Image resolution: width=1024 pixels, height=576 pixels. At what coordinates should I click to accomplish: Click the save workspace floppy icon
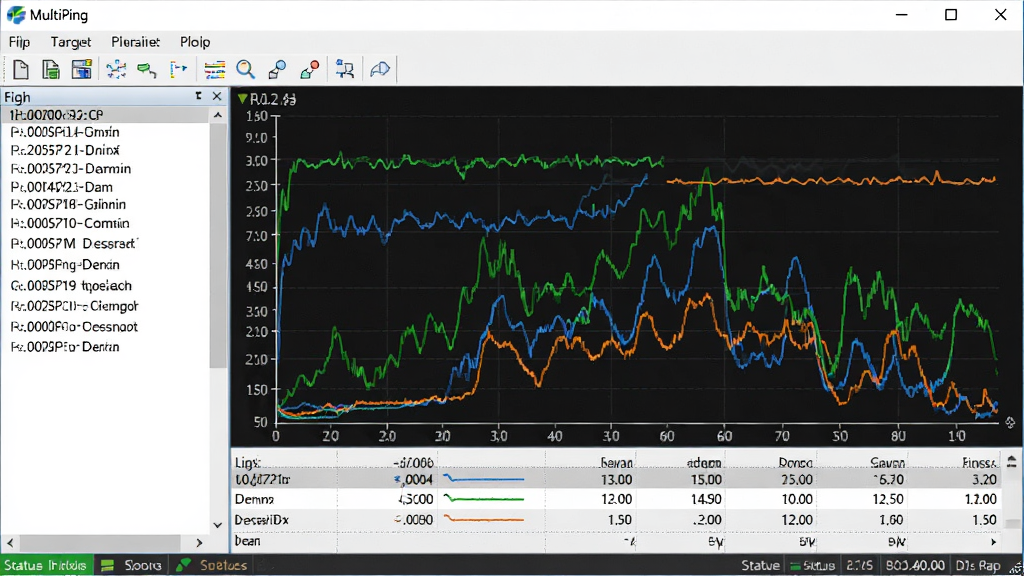tap(82, 69)
